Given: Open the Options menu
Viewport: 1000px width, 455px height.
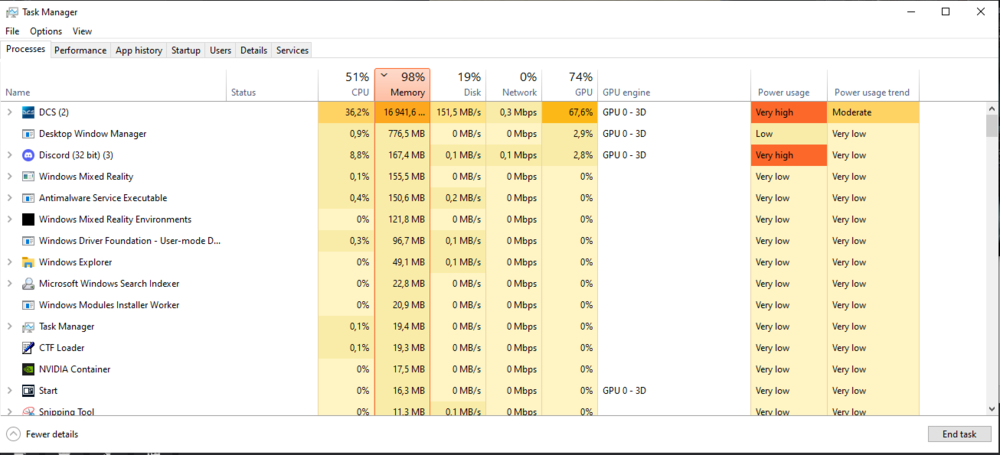Looking at the screenshot, I should pos(46,31).
